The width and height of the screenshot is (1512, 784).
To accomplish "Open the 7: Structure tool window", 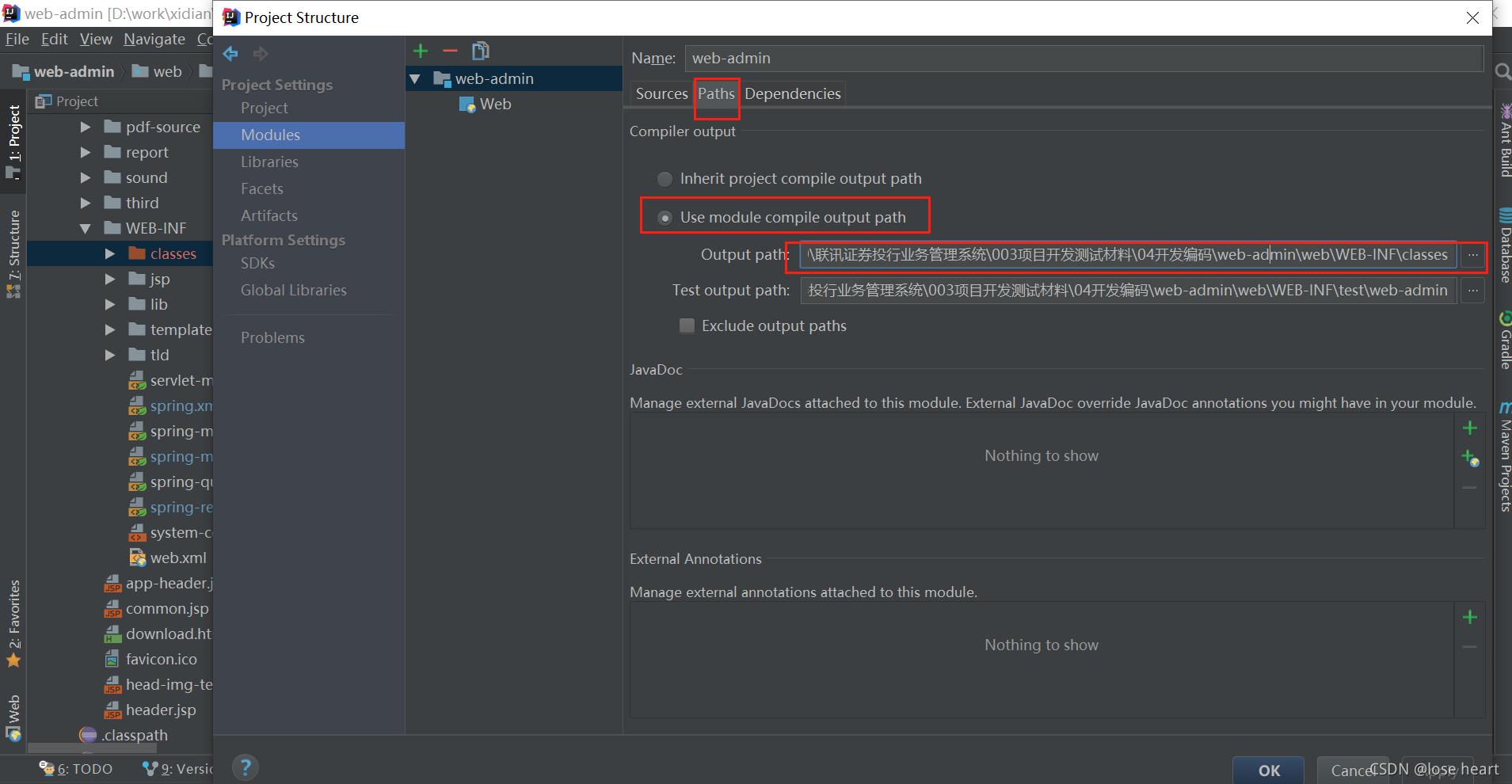I will pyautogui.click(x=13, y=253).
